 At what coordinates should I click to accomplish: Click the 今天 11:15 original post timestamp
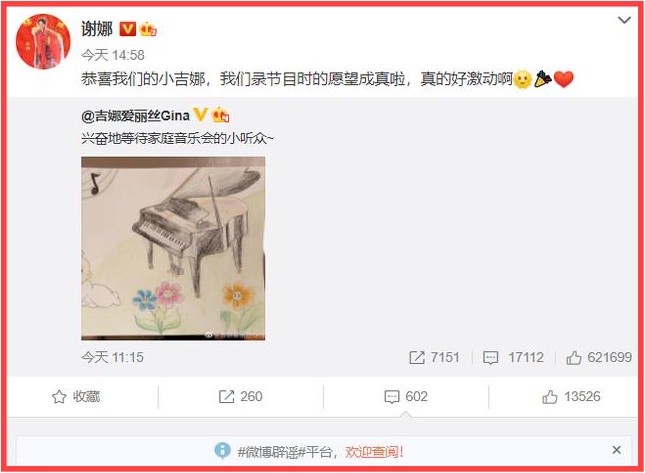[112, 357]
